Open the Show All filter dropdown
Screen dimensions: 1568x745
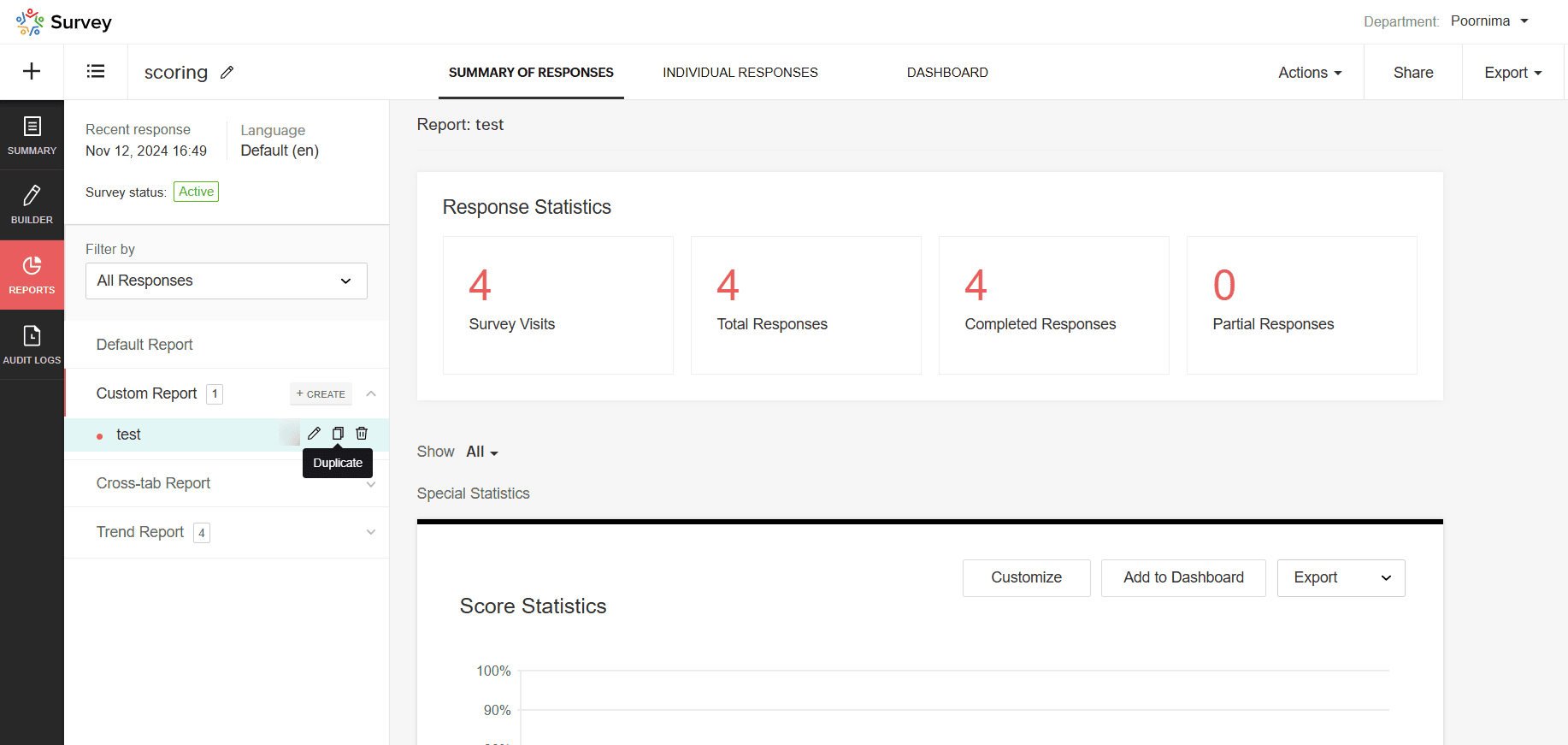pos(482,452)
